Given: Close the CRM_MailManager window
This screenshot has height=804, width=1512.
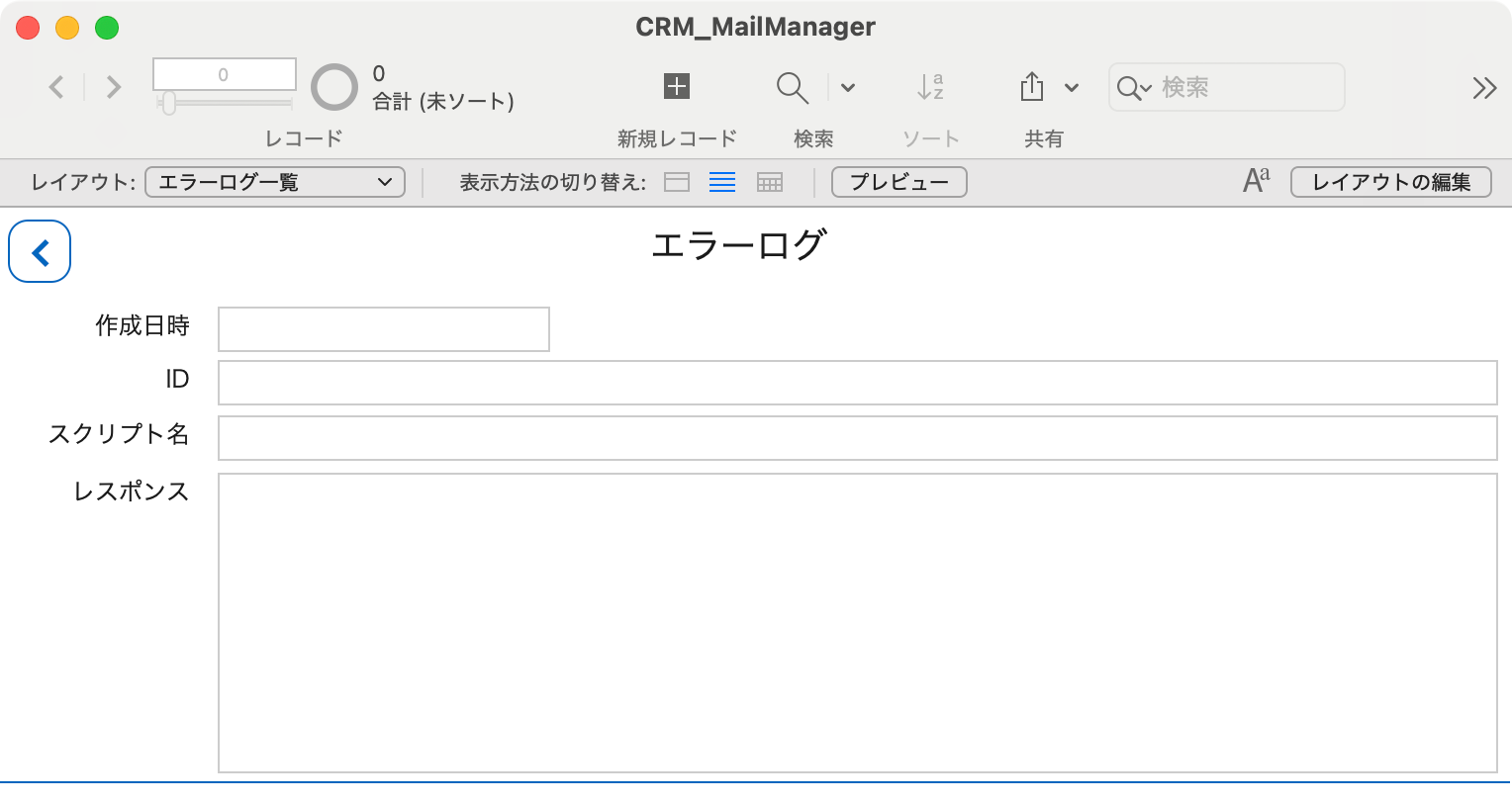Looking at the screenshot, I should point(28,28).
